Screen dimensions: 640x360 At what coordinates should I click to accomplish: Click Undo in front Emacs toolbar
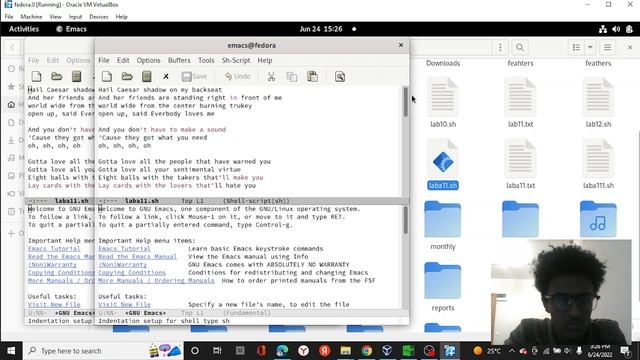point(238,76)
